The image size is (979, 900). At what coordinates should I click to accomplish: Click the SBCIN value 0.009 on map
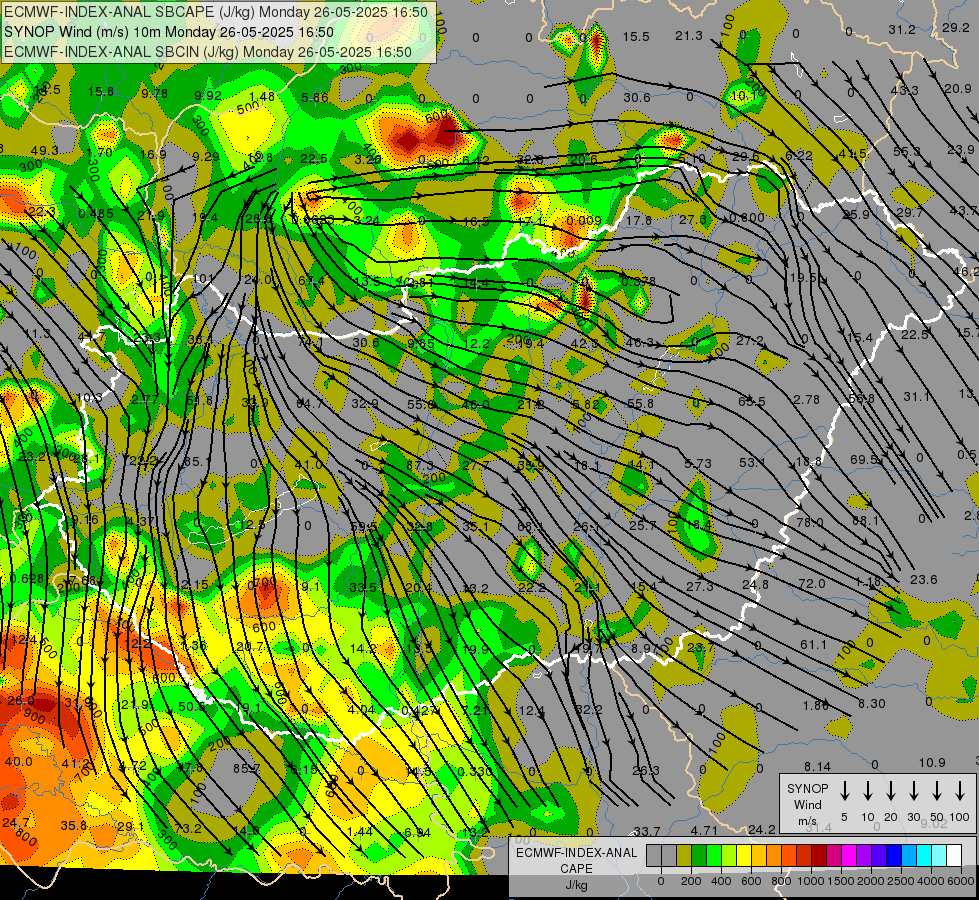[584, 220]
